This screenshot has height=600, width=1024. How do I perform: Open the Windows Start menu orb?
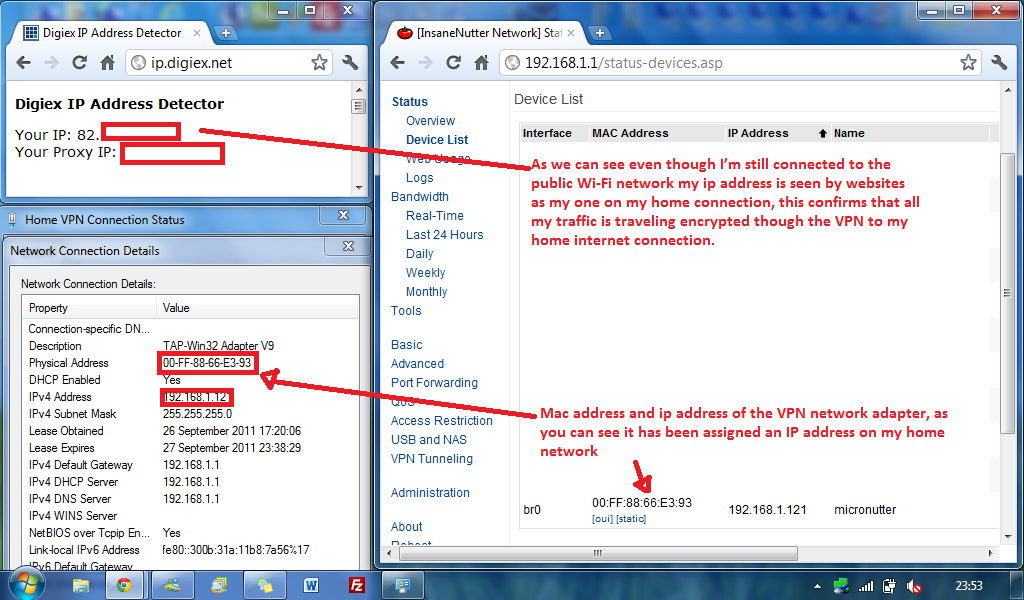25,583
